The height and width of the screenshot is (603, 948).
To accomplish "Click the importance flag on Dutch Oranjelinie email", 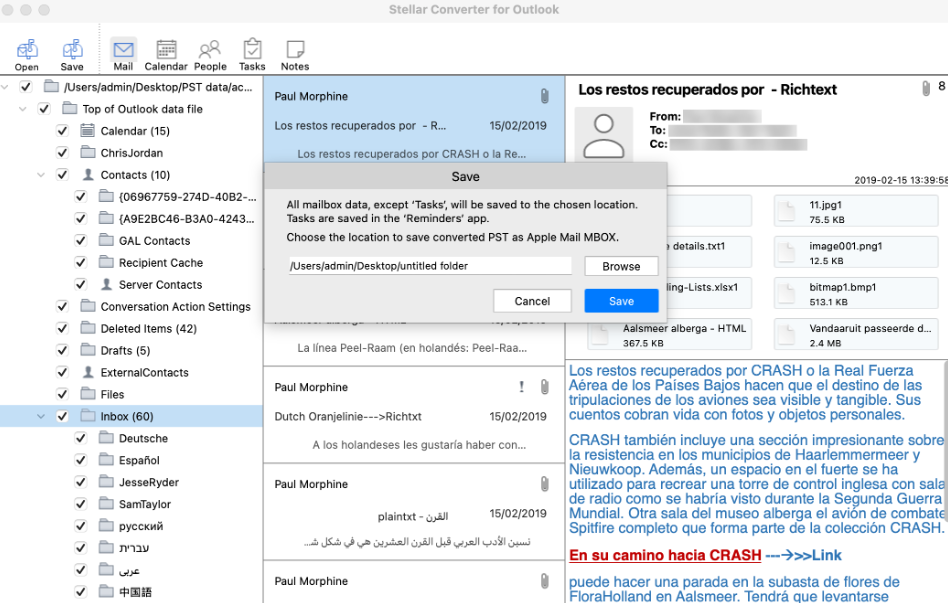I will click(x=521, y=386).
